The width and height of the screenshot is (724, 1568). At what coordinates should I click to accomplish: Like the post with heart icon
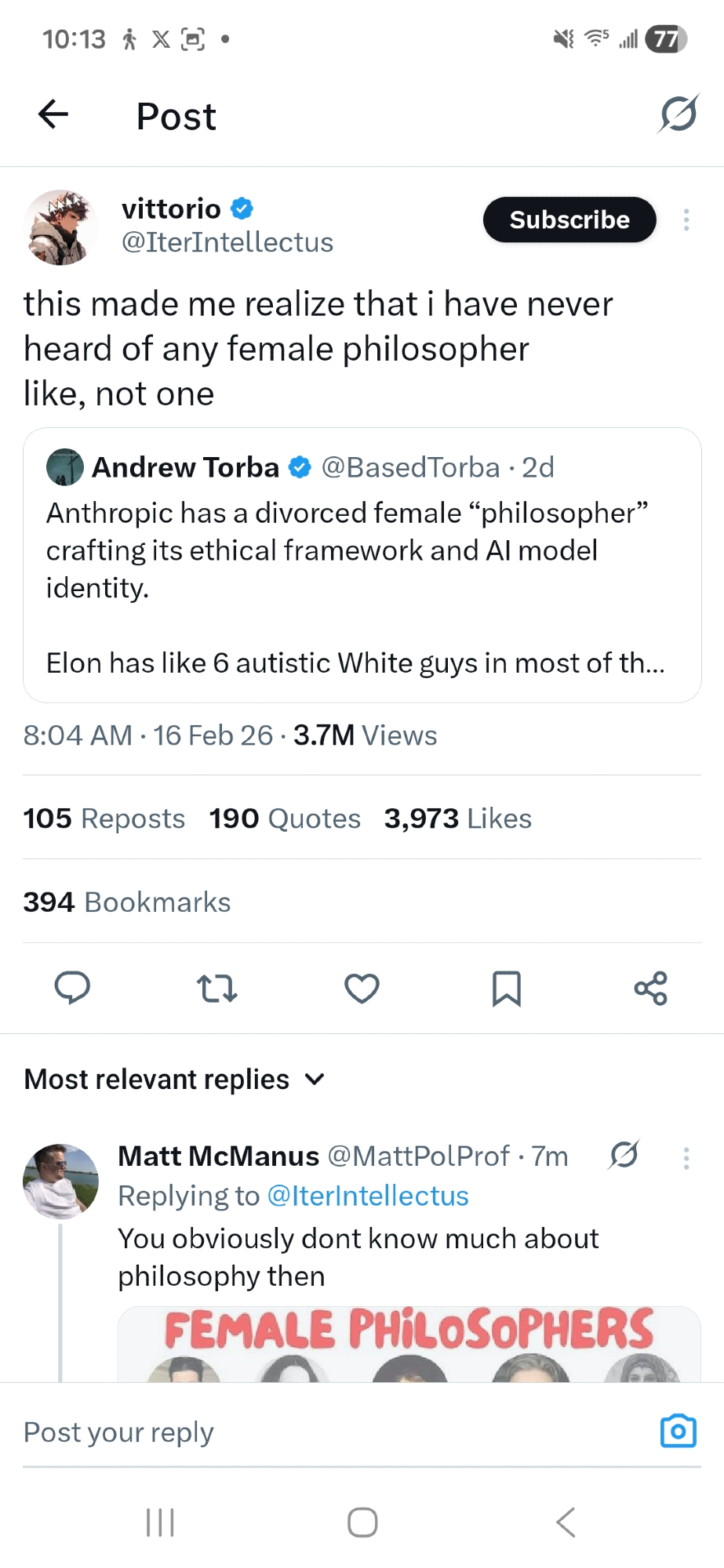click(362, 988)
